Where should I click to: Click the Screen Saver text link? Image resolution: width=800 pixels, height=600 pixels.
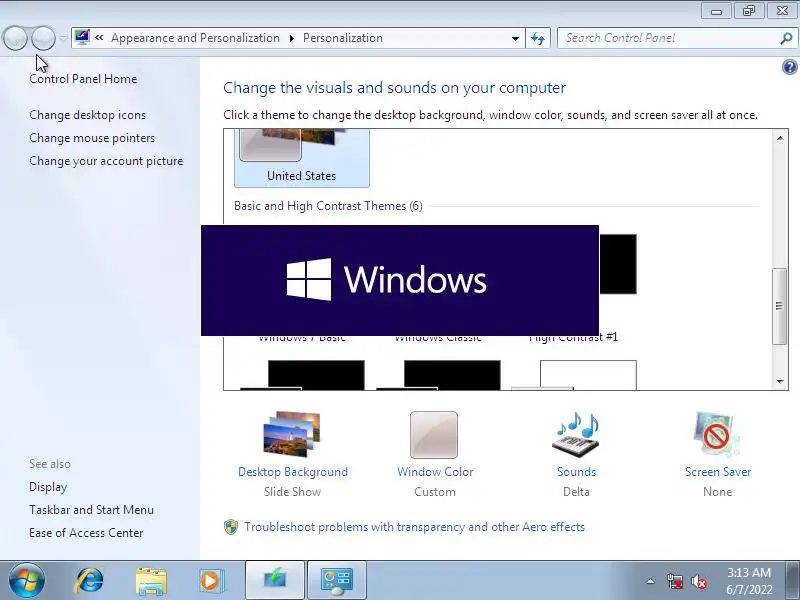[x=718, y=472]
